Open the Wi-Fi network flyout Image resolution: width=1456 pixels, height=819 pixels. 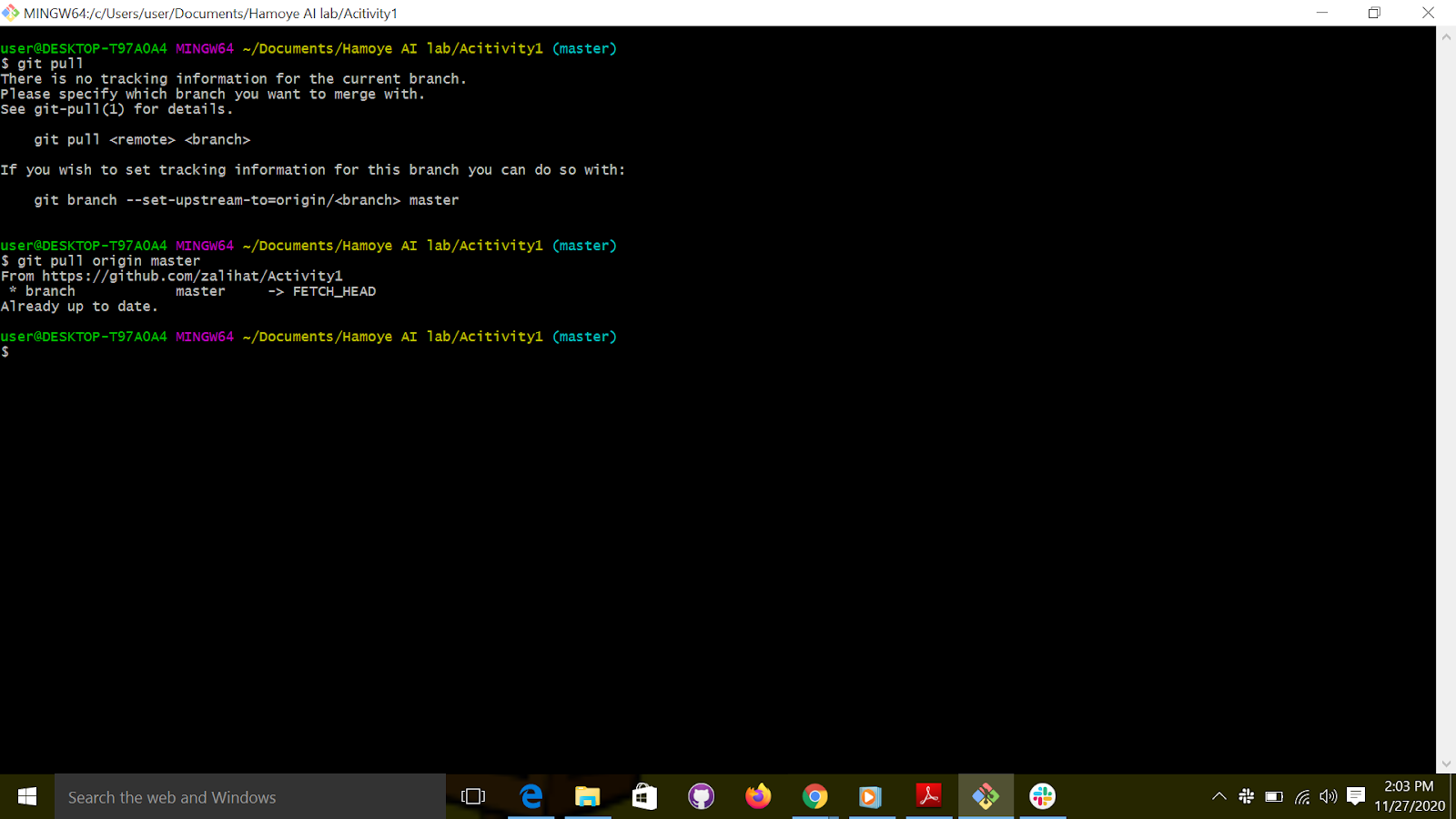[x=1302, y=797]
